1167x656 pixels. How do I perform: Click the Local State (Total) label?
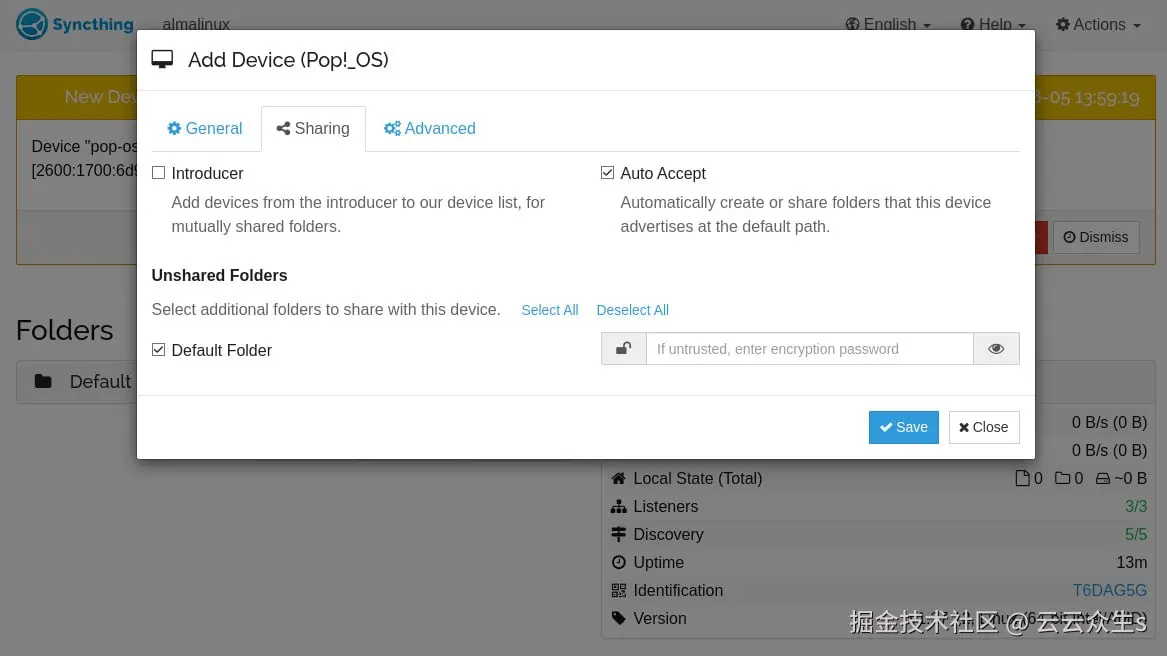pos(697,479)
